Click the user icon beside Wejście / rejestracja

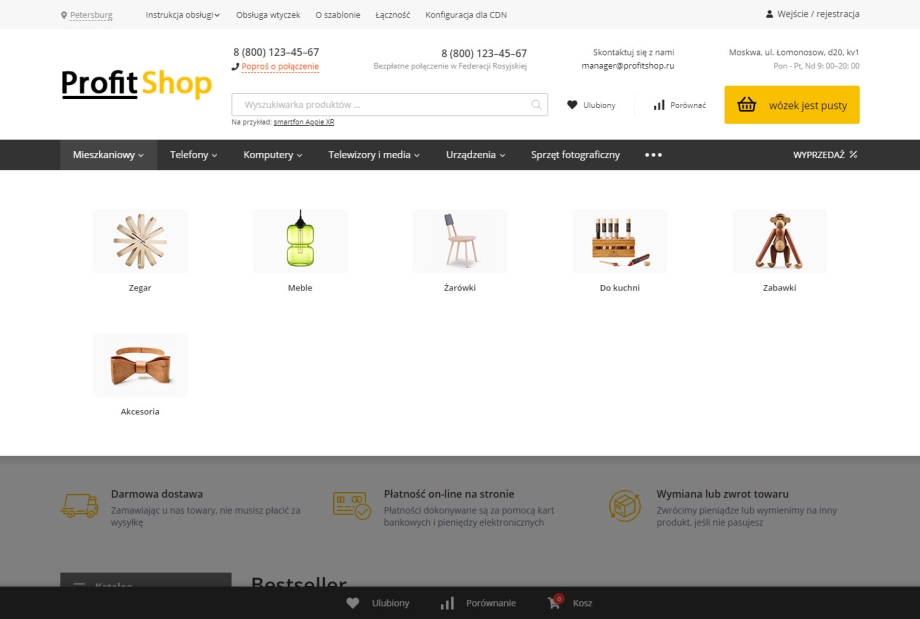click(769, 14)
